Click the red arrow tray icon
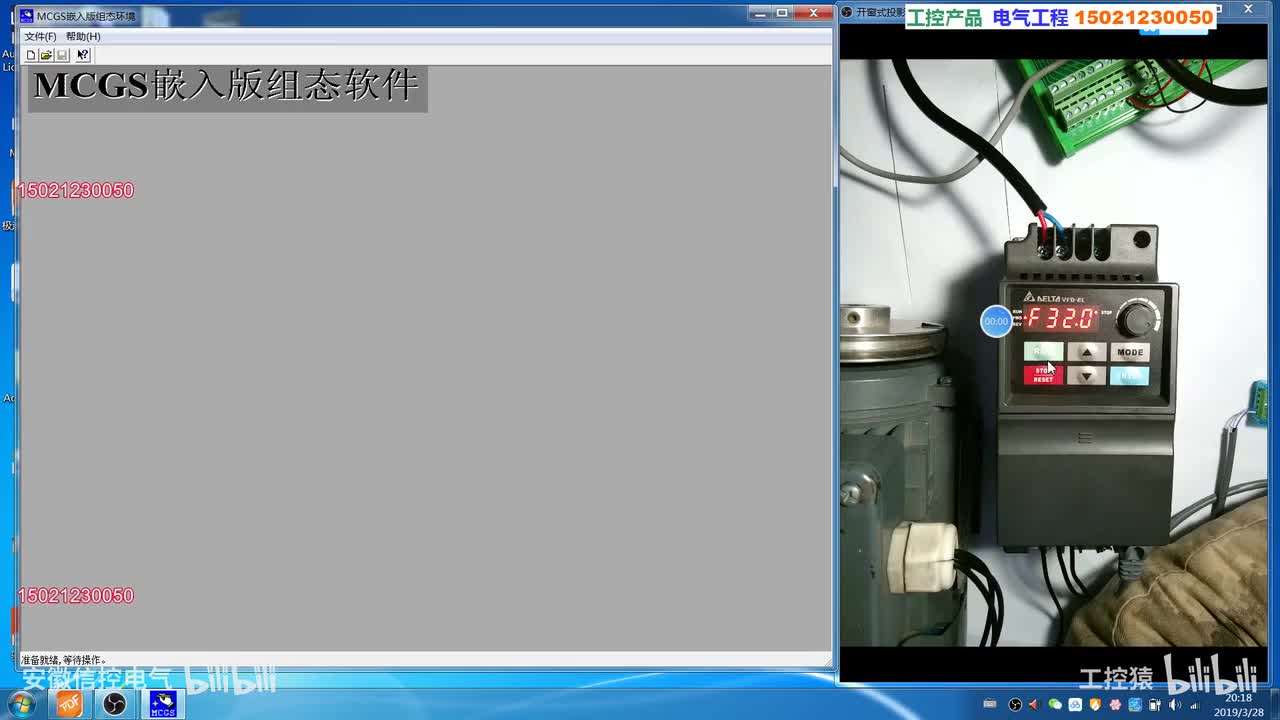Image resolution: width=1280 pixels, height=720 pixels. (1034, 705)
